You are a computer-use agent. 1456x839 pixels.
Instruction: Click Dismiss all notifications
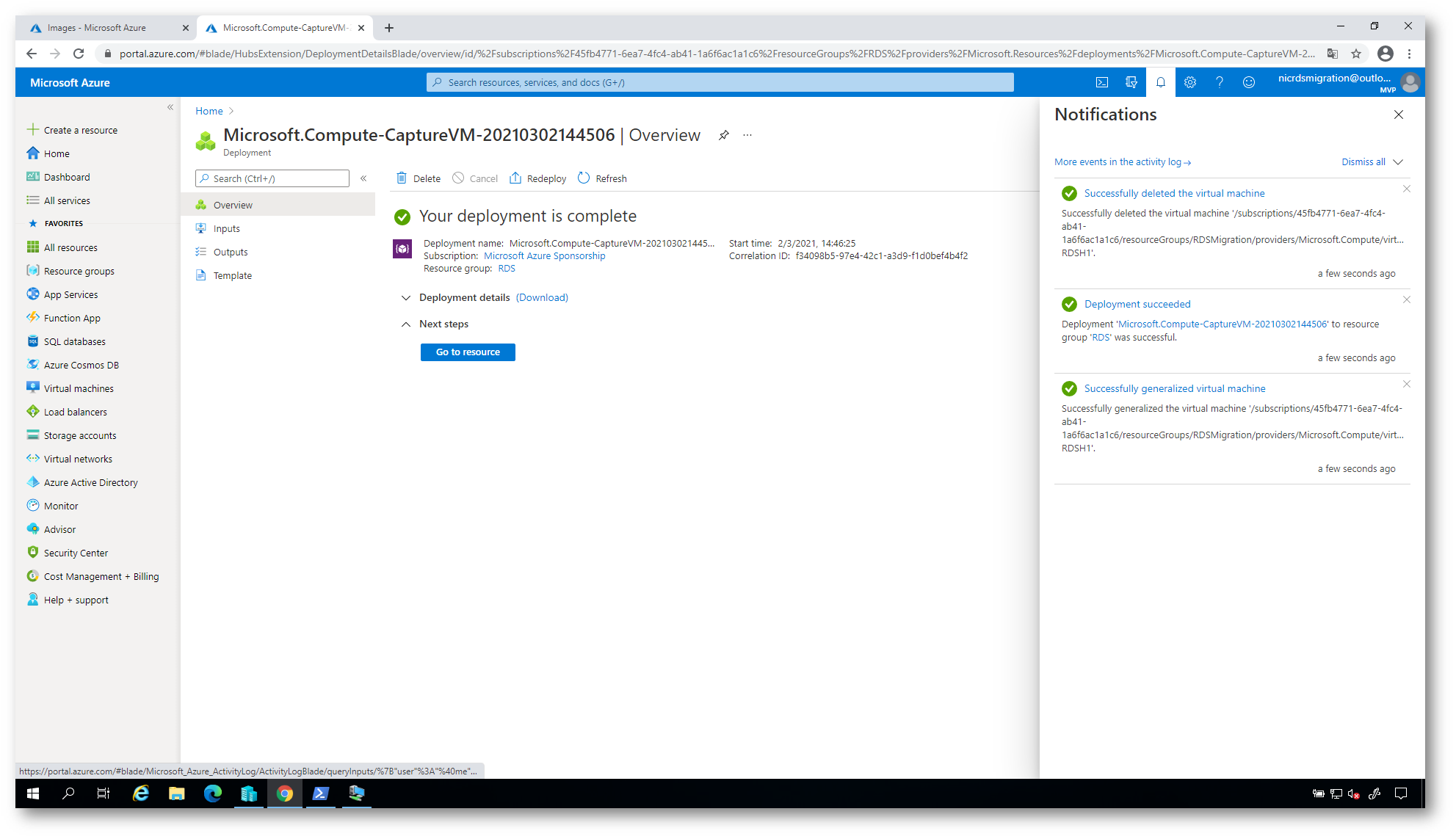pyautogui.click(x=1363, y=162)
